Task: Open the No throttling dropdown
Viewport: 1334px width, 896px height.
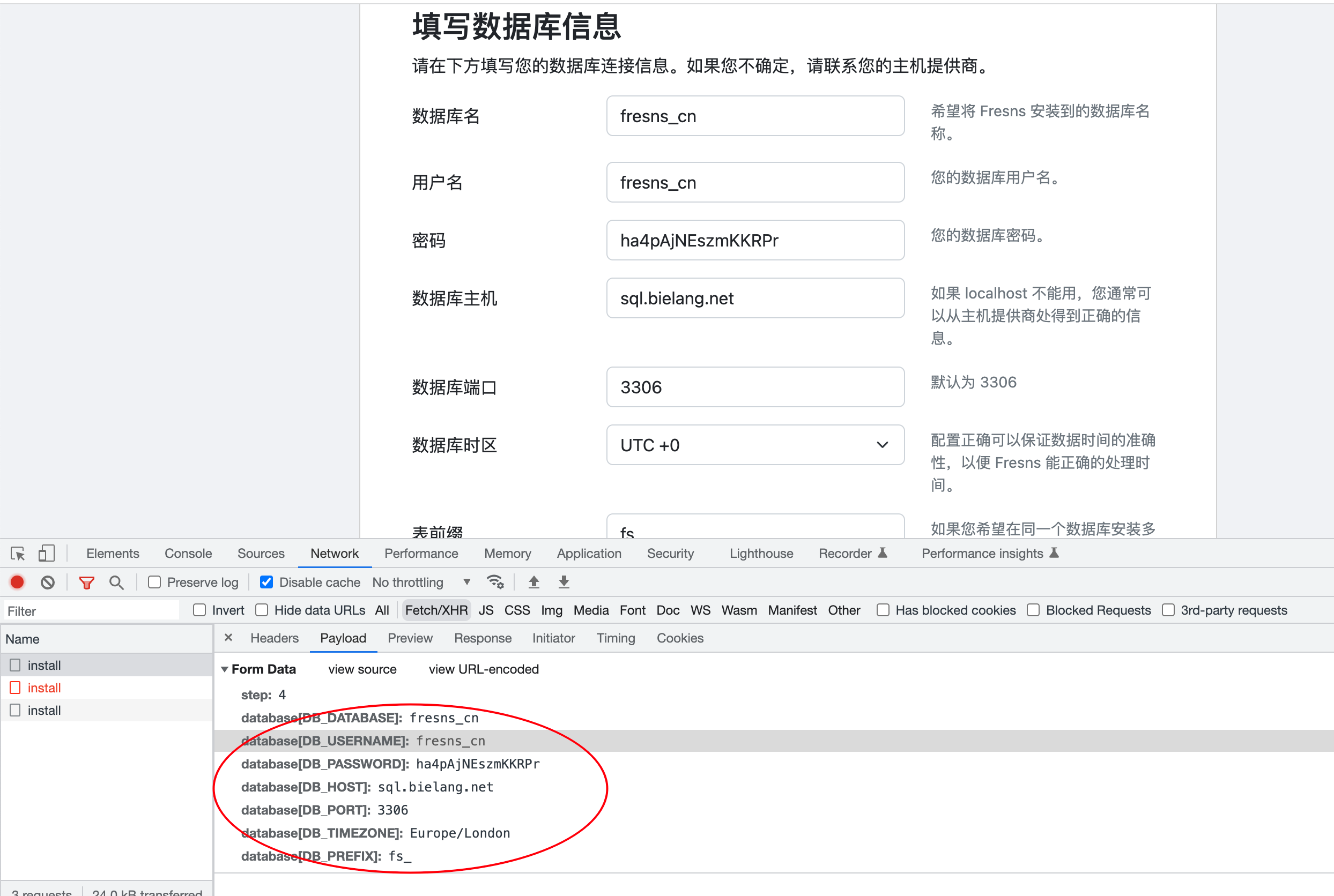Action: click(x=422, y=582)
